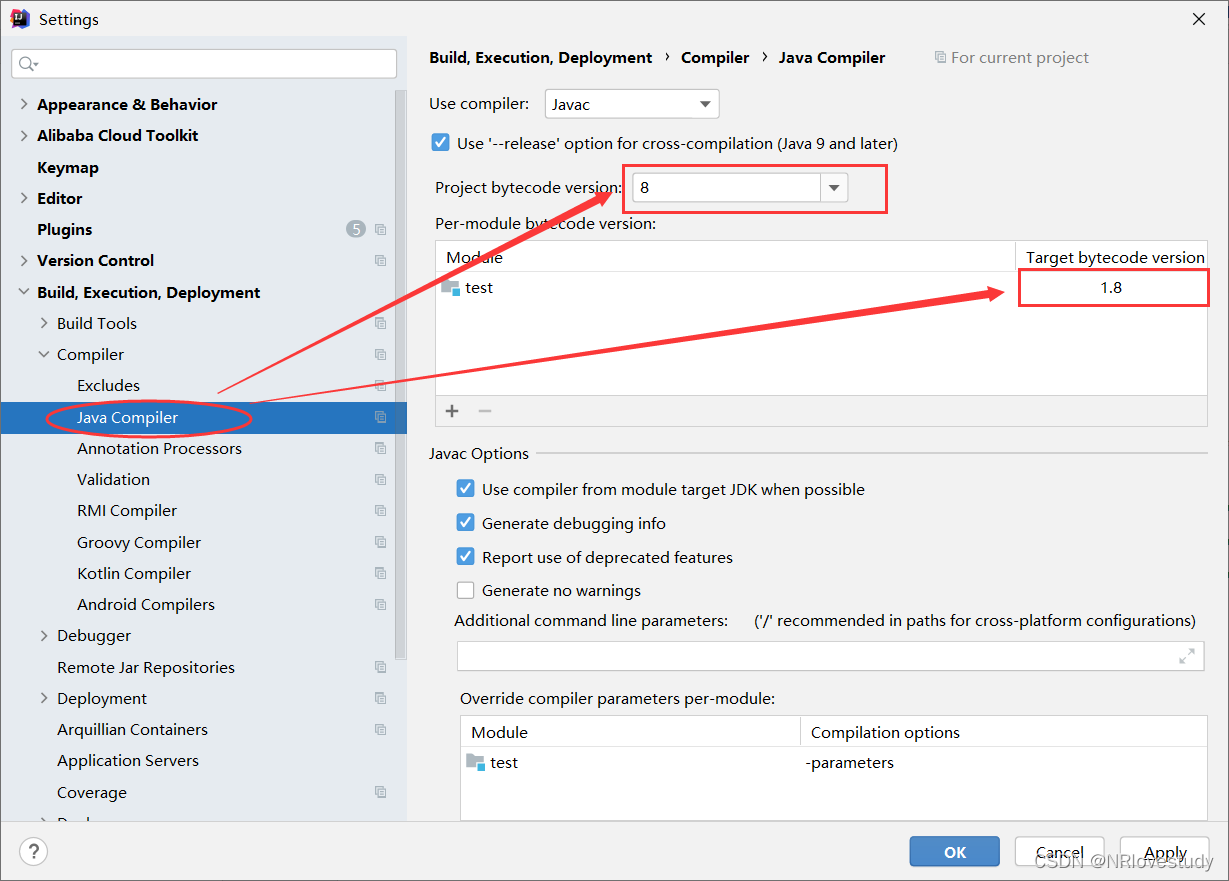Click the copy icon beside For current project
Screen dimensions: 1229x881
pos(940,58)
